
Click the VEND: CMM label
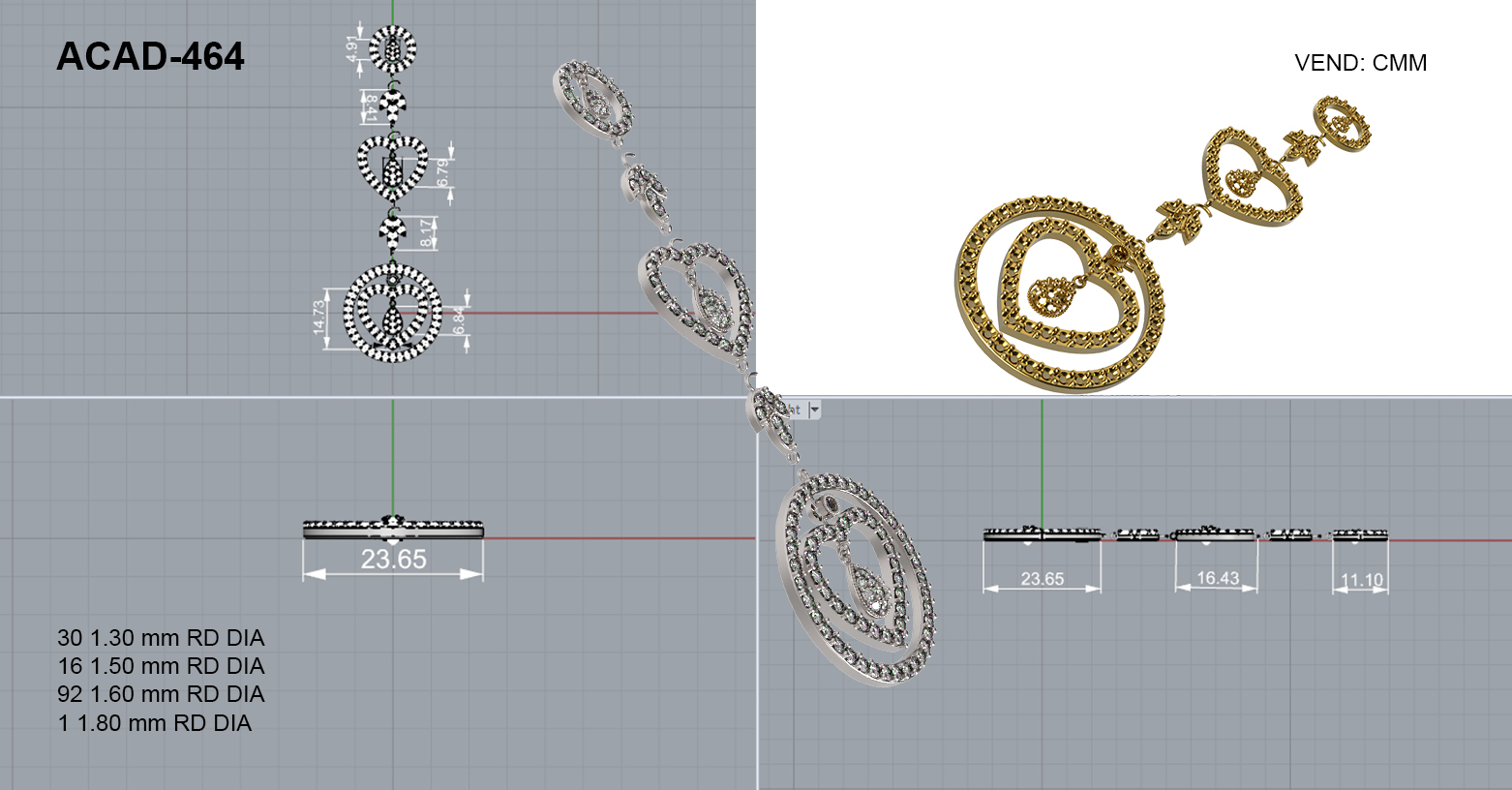(1360, 63)
